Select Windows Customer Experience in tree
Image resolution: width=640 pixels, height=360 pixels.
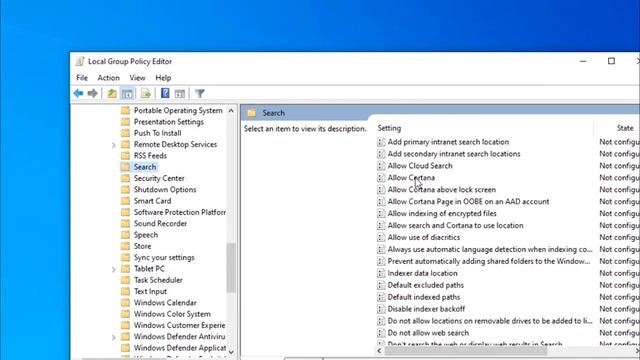[x=180, y=325]
